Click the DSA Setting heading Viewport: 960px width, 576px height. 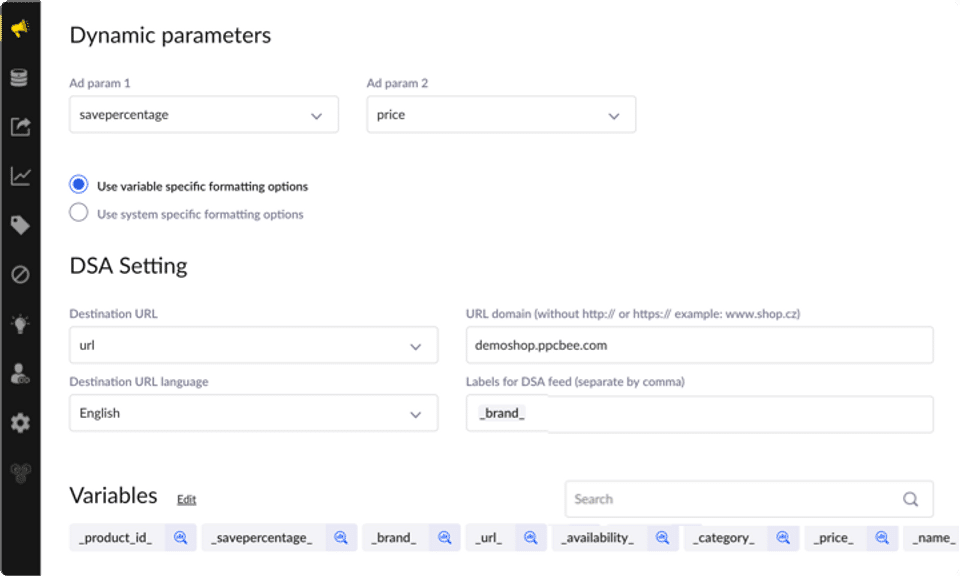(x=129, y=266)
